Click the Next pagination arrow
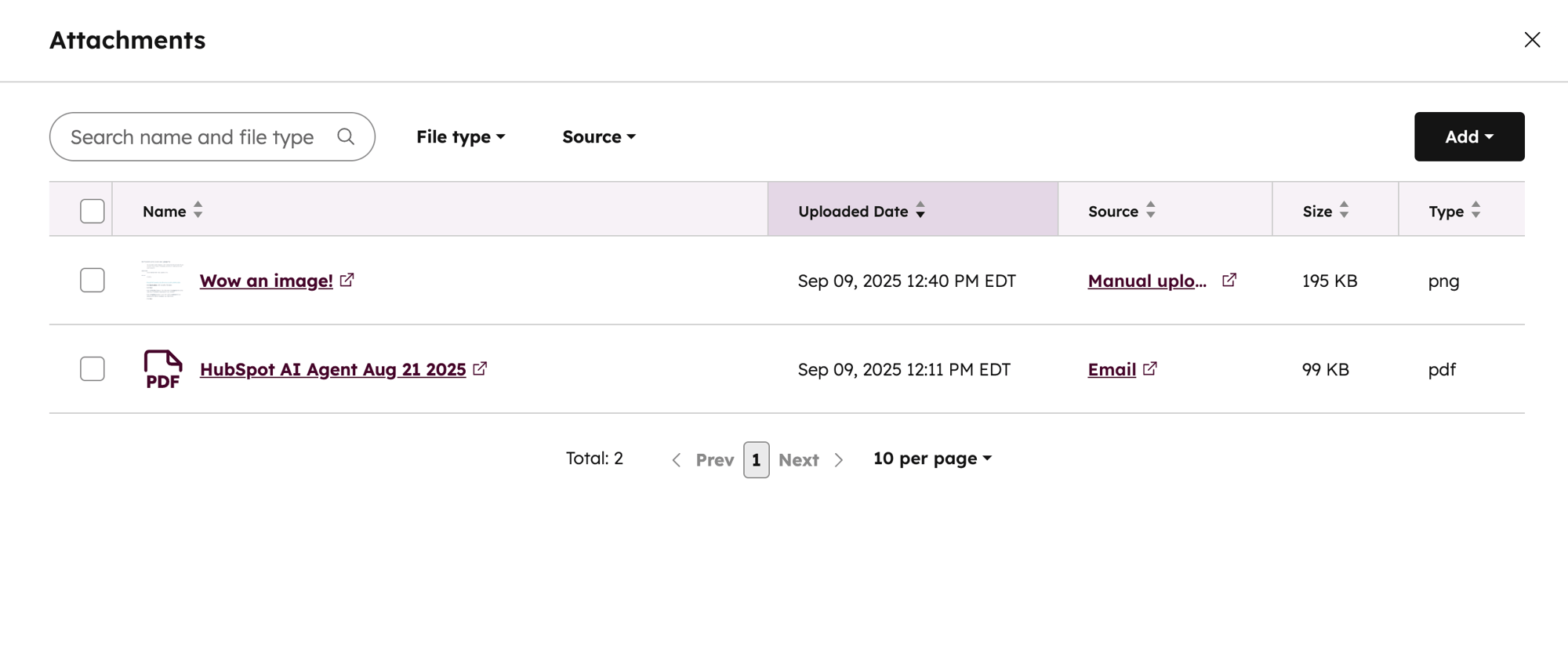The width and height of the screenshot is (1568, 660). tap(840, 460)
